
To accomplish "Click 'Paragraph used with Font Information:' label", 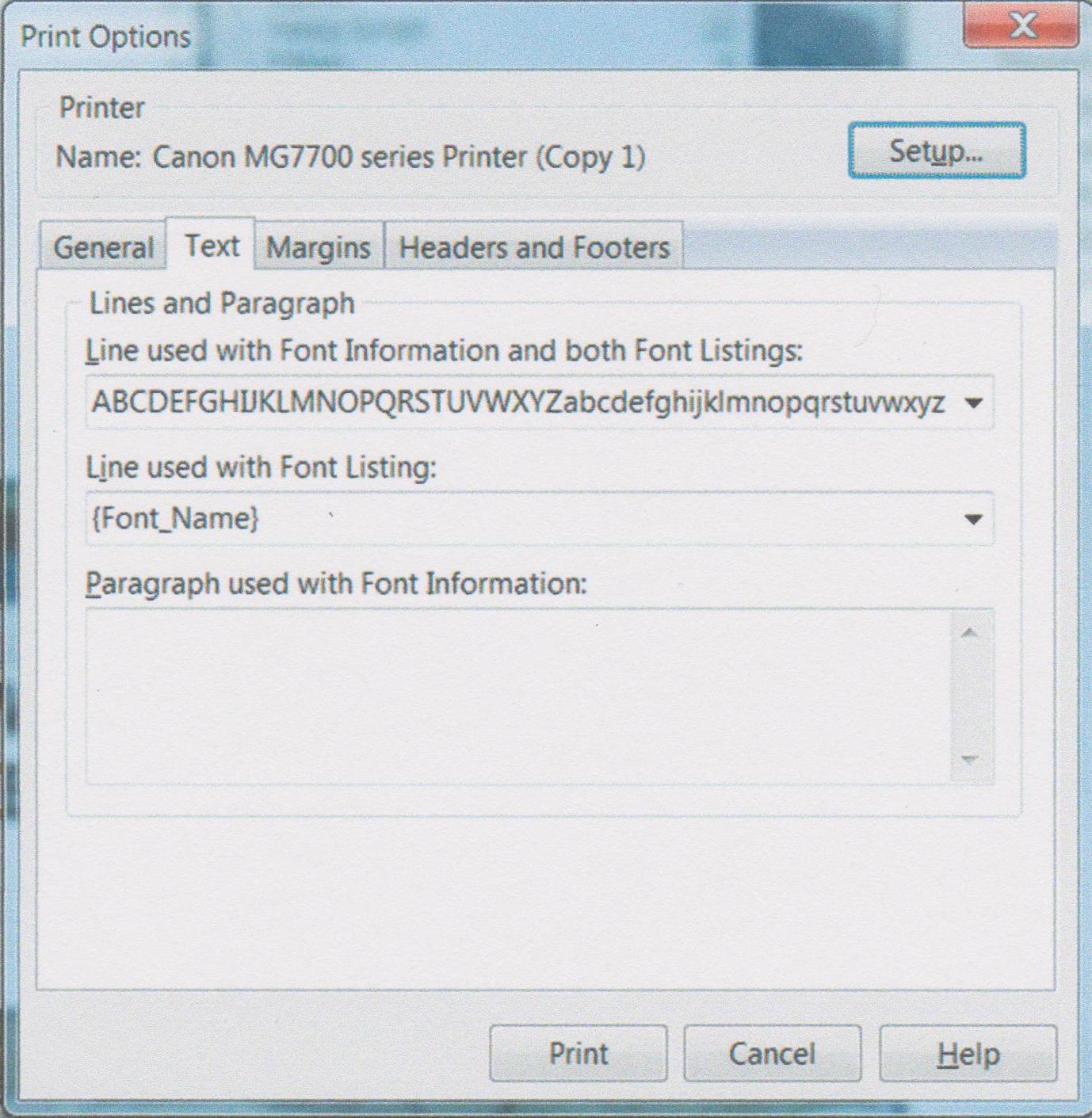I will tap(336, 584).
